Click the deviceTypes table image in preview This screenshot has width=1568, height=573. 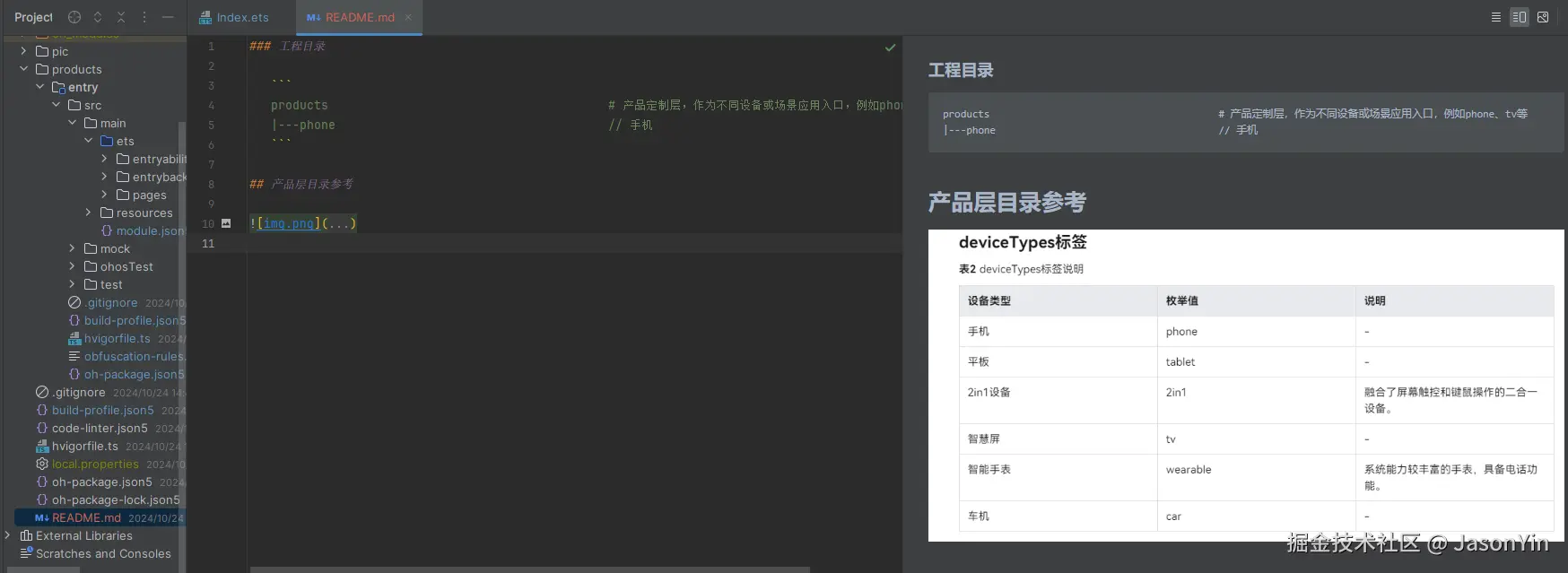coord(1246,386)
